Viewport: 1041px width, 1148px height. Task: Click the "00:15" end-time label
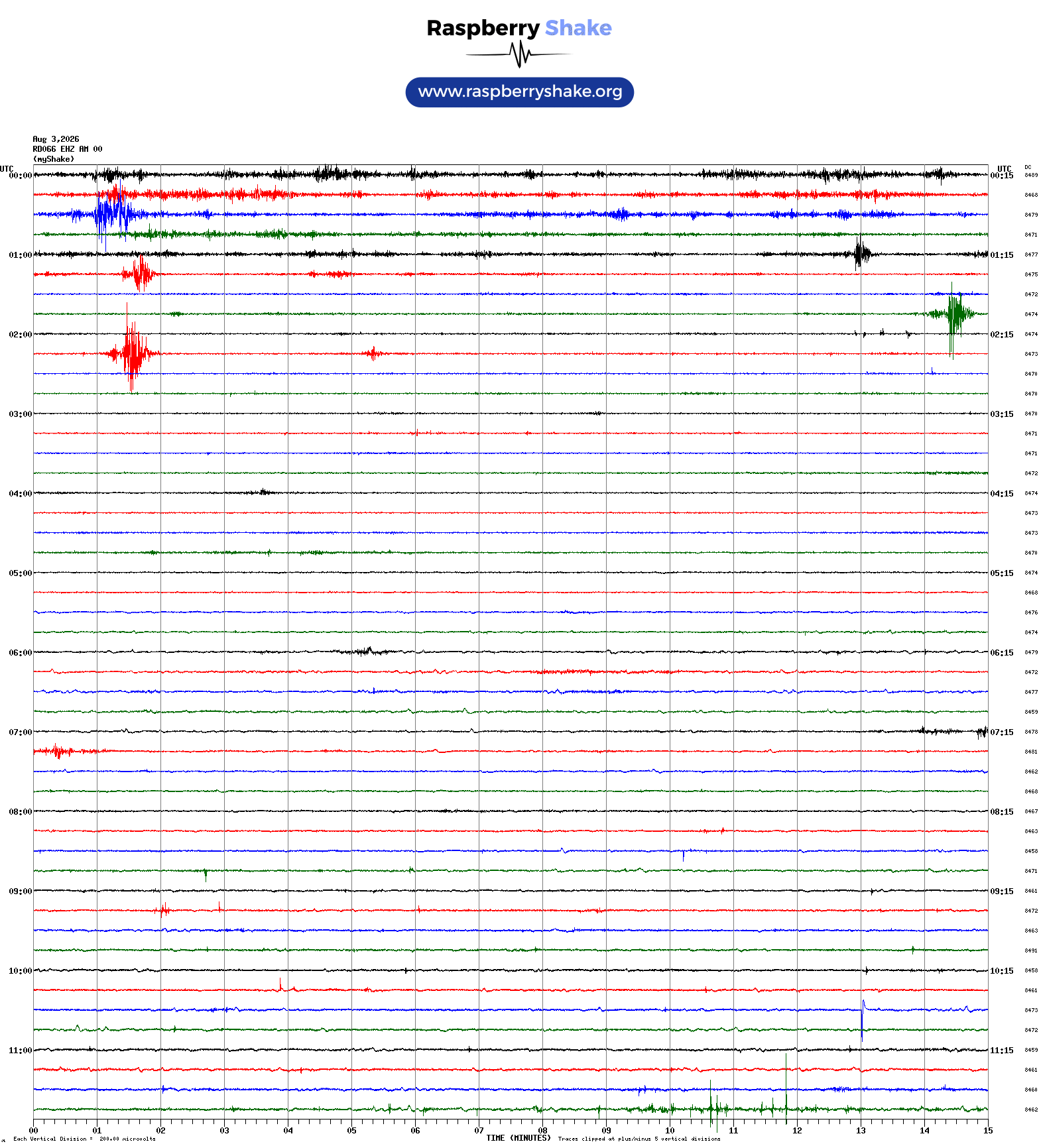(1002, 176)
